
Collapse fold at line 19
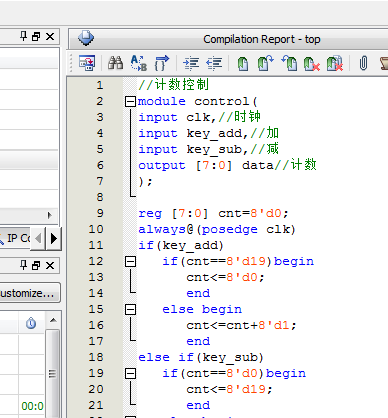[130, 373]
